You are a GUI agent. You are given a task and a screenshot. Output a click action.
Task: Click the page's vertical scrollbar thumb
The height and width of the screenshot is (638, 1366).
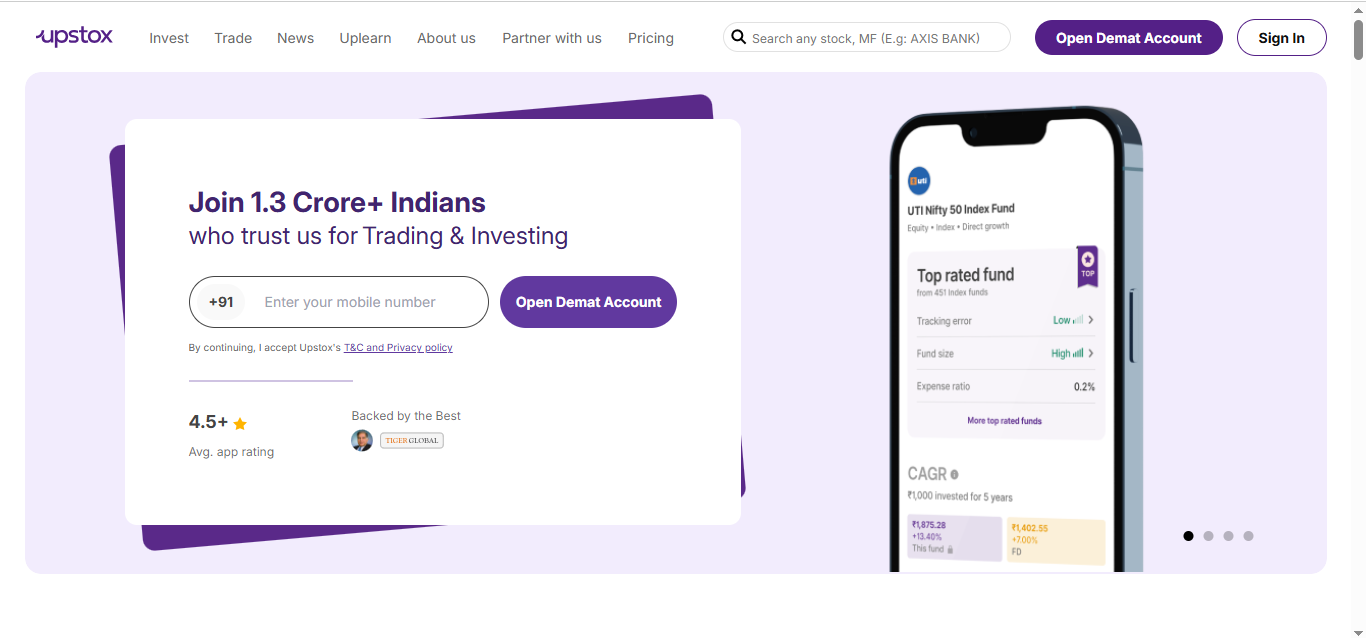click(x=1358, y=38)
